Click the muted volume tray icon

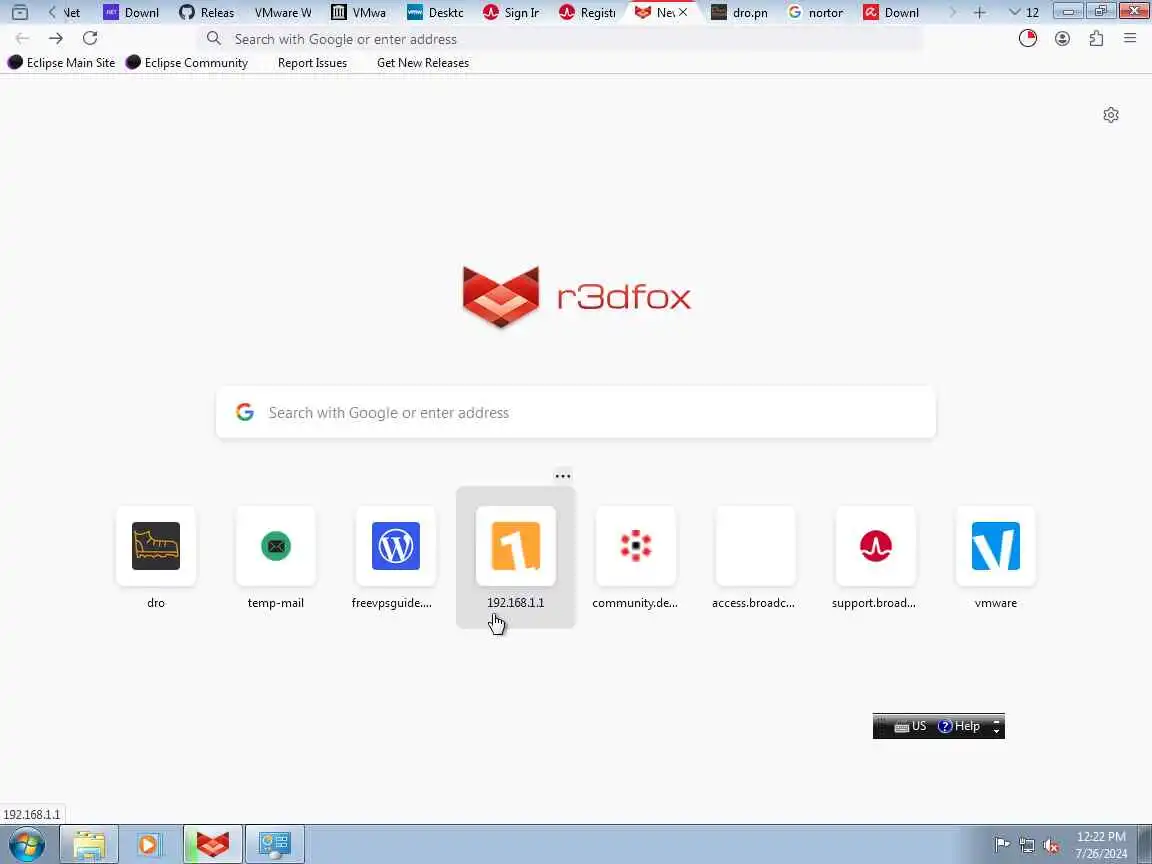click(x=1051, y=845)
